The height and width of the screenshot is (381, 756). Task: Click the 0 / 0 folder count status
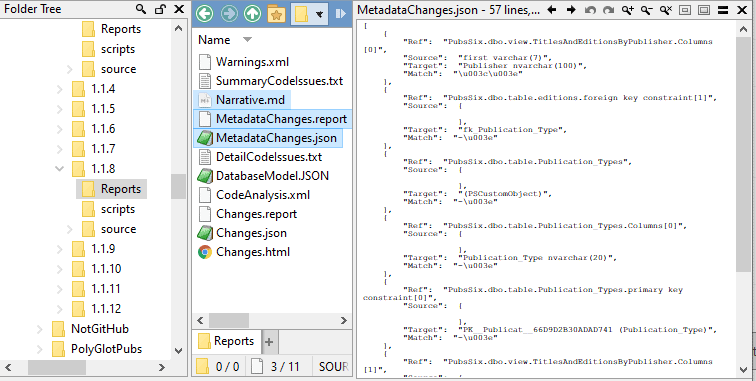(218, 367)
